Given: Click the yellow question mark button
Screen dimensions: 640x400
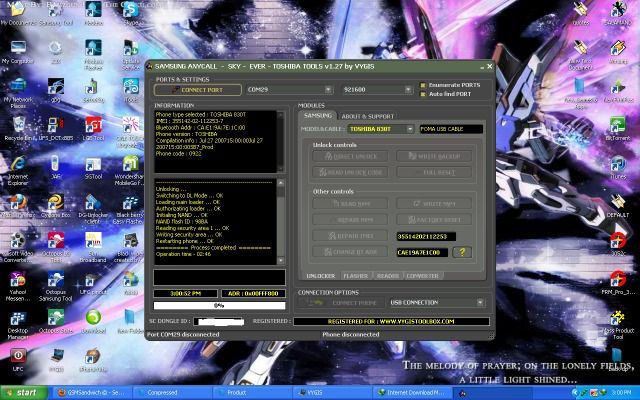Looking at the screenshot, I should [x=462, y=252].
